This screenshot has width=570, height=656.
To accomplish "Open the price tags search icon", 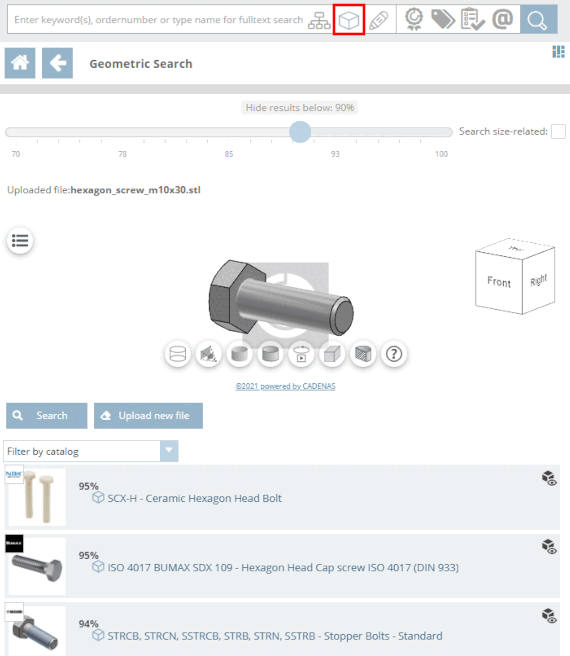I will click(x=443, y=20).
